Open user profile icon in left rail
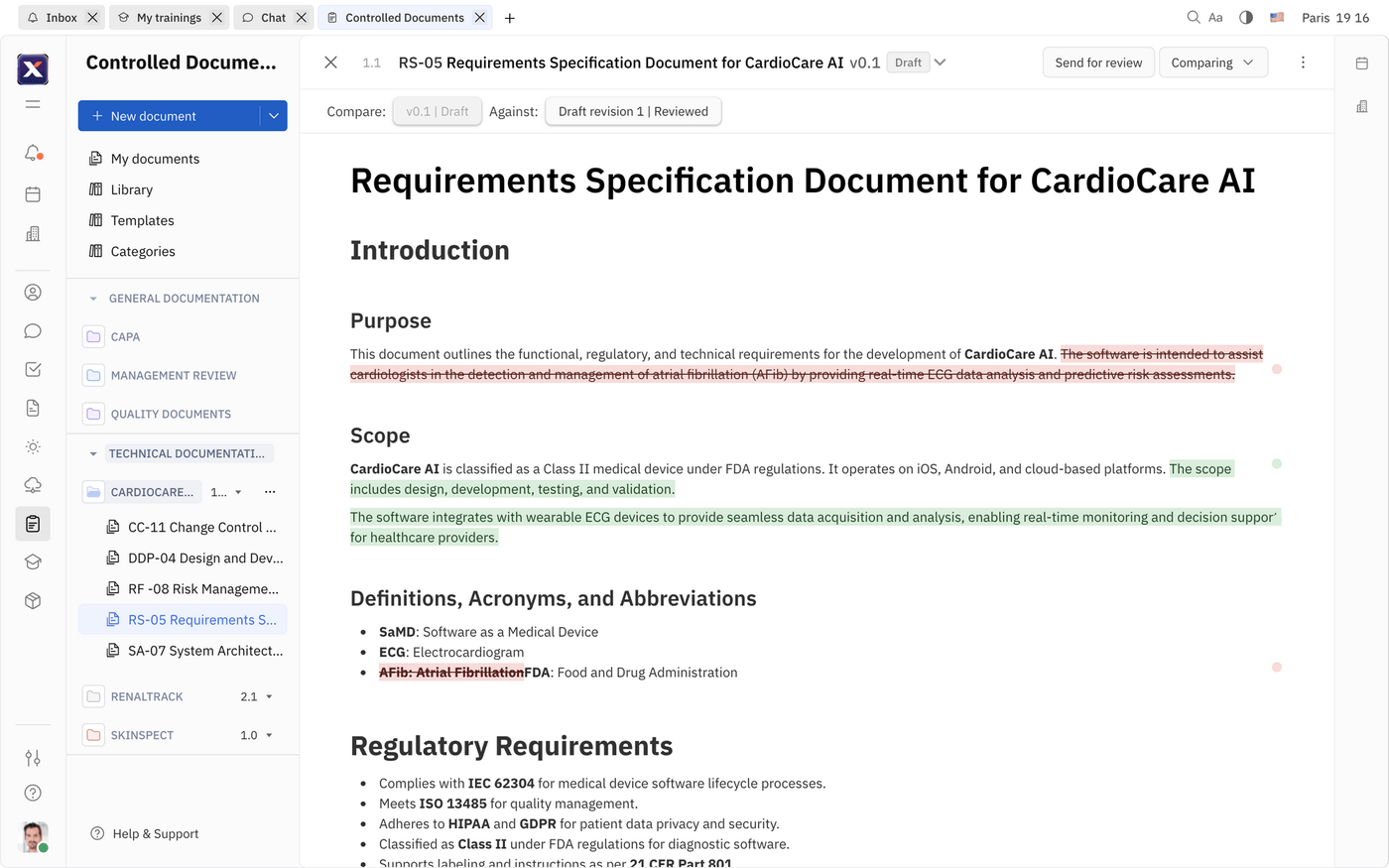 pos(33,292)
